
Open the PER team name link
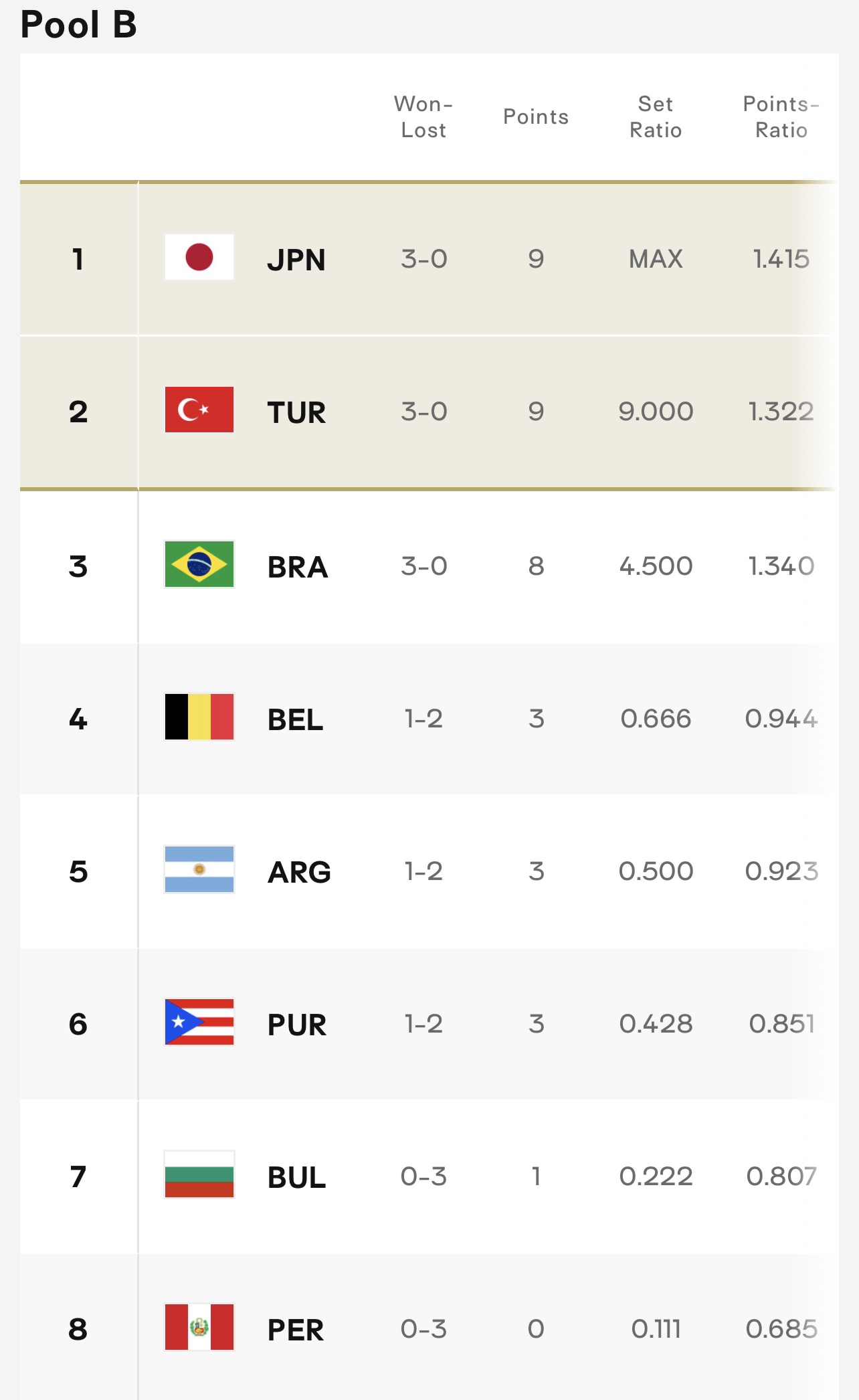coord(296,1330)
